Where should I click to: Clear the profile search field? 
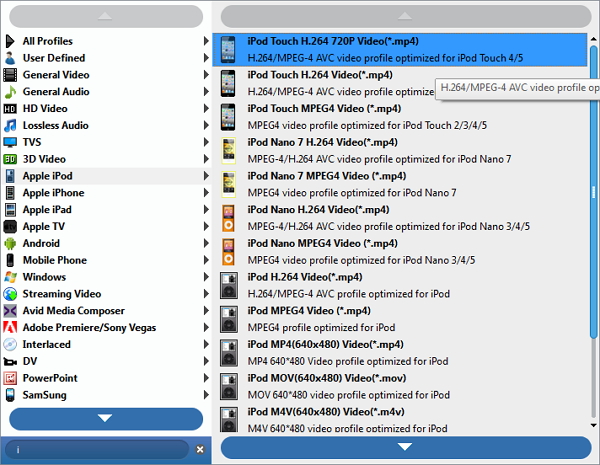[x=200, y=449]
